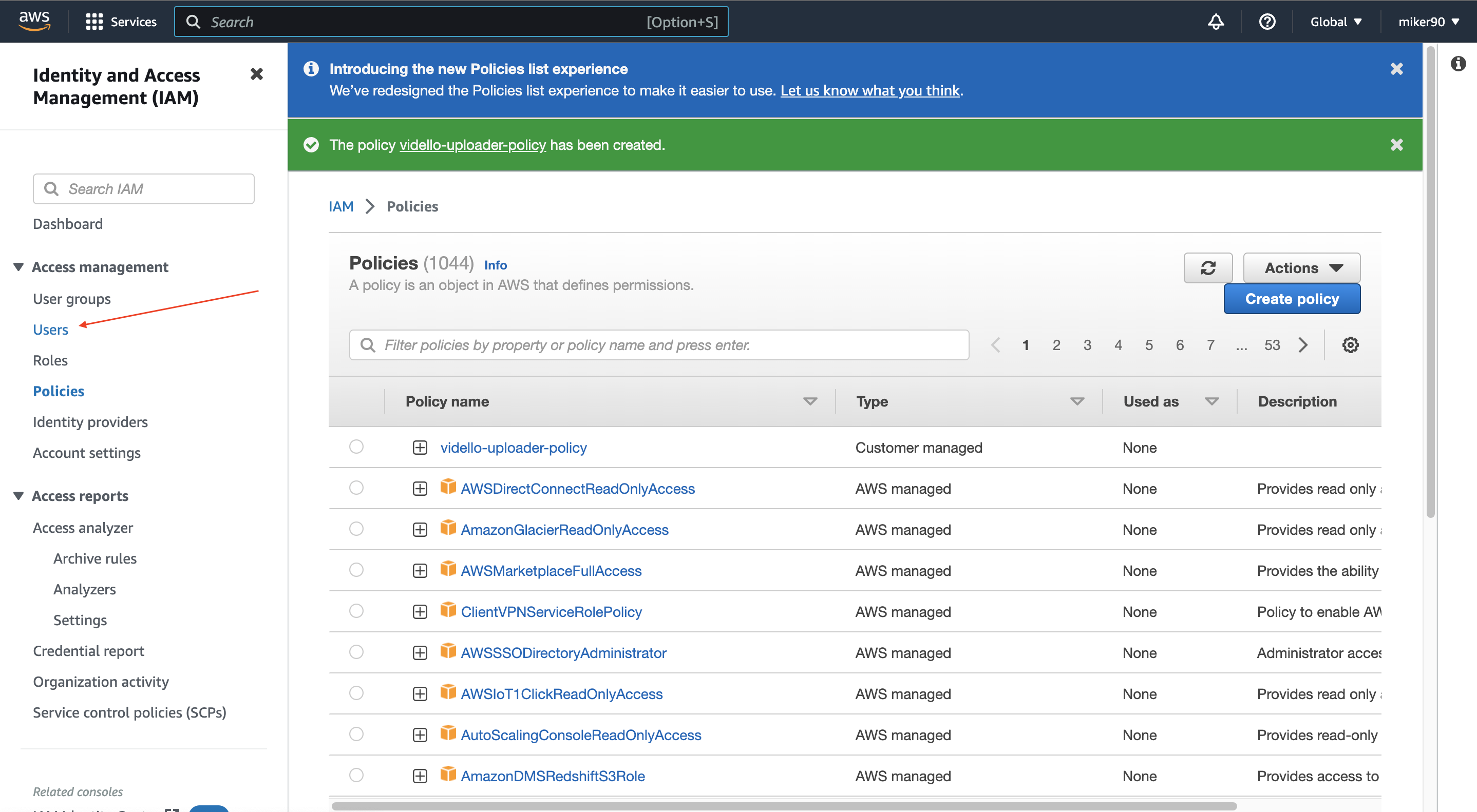1477x812 pixels.
Task: Select vidello-uploader-policy radio button
Action: click(x=356, y=447)
